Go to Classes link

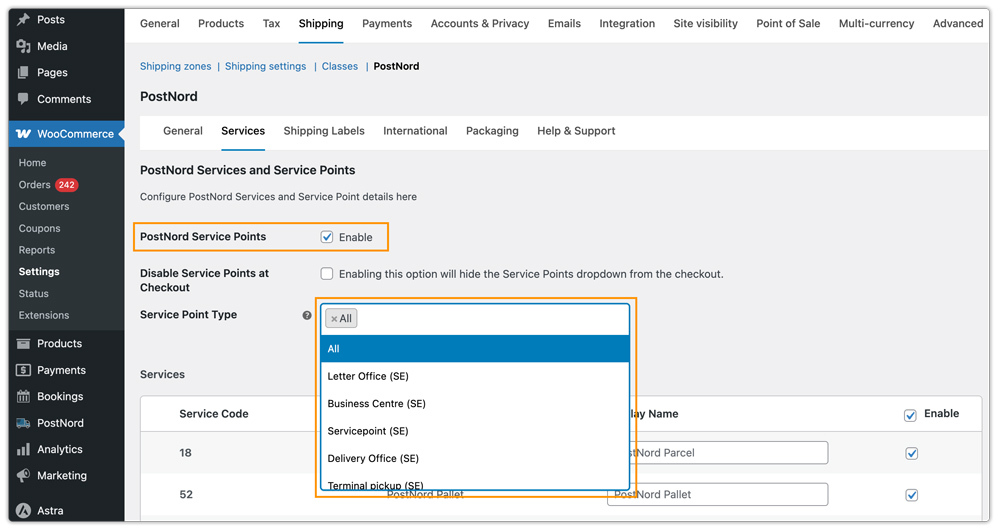340,66
